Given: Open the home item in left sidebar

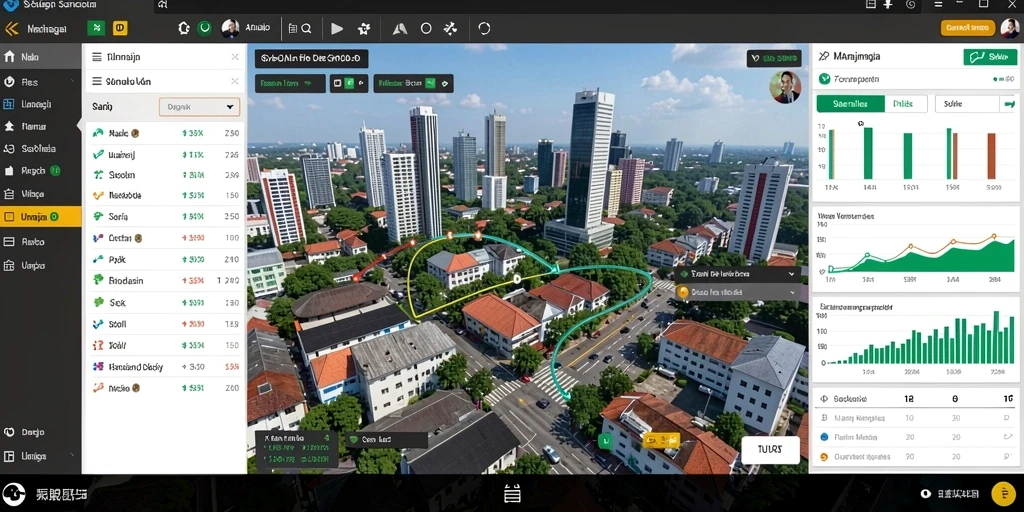Looking at the screenshot, I should click(x=40, y=57).
